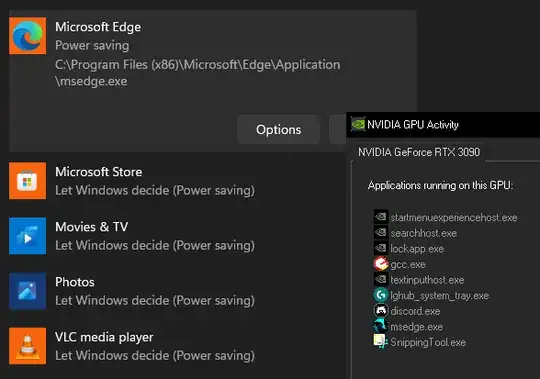Switch to NVIDIA GeForce RTX 3090 tab
540x379 pixels.
419,152
